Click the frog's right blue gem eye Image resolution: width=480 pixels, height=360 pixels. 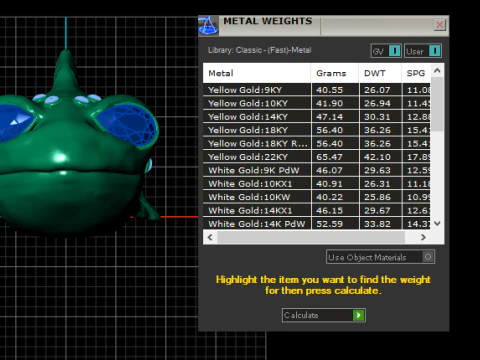127,125
